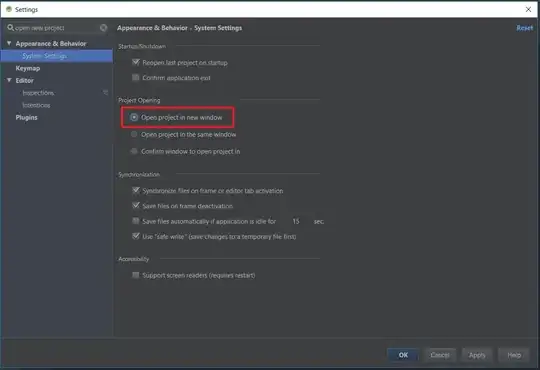Click the Settings window app icon
Image resolution: width=540 pixels, height=370 pixels.
(x=9, y=9)
